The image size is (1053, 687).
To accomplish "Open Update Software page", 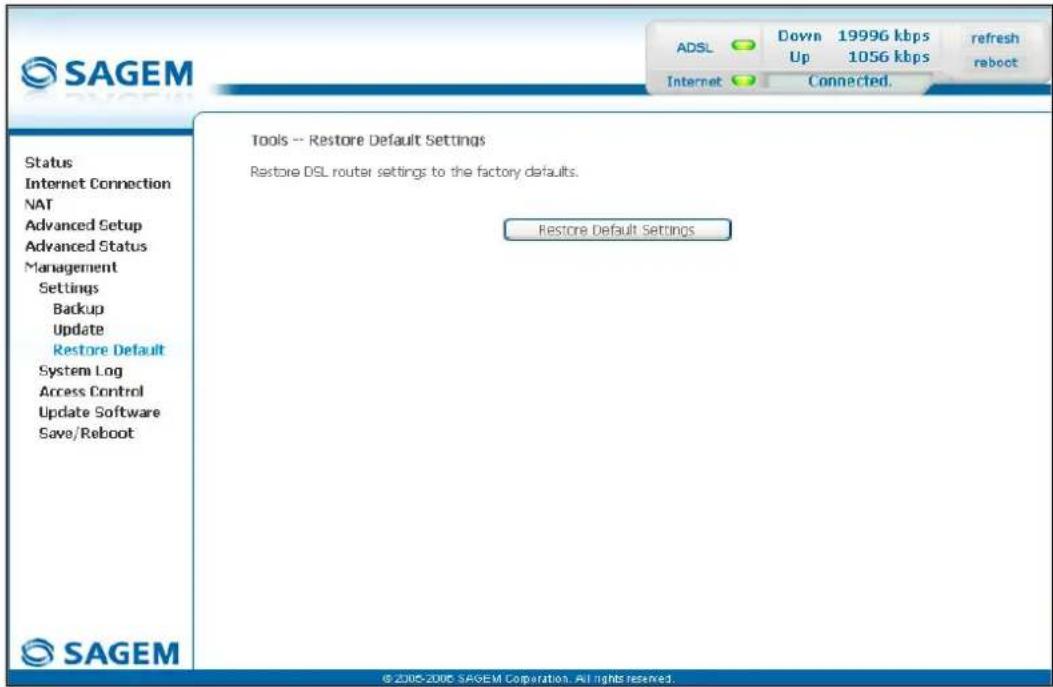I will pyautogui.click(x=99, y=412).
